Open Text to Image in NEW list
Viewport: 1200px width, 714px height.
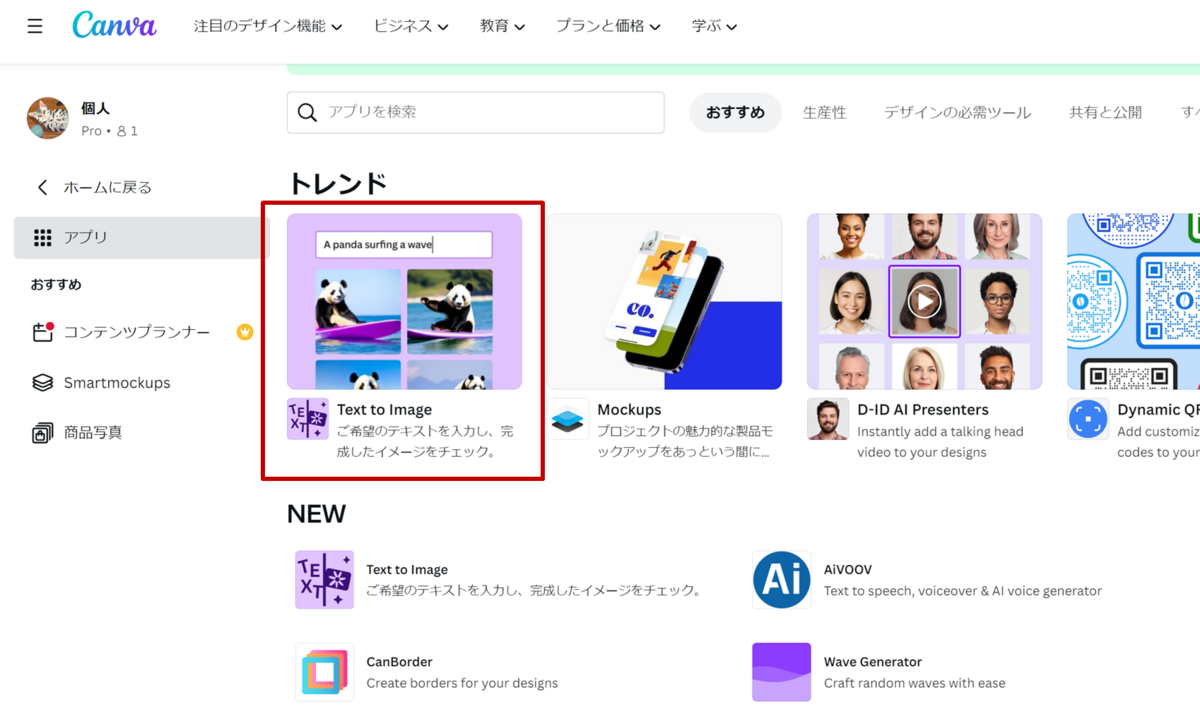(x=407, y=569)
